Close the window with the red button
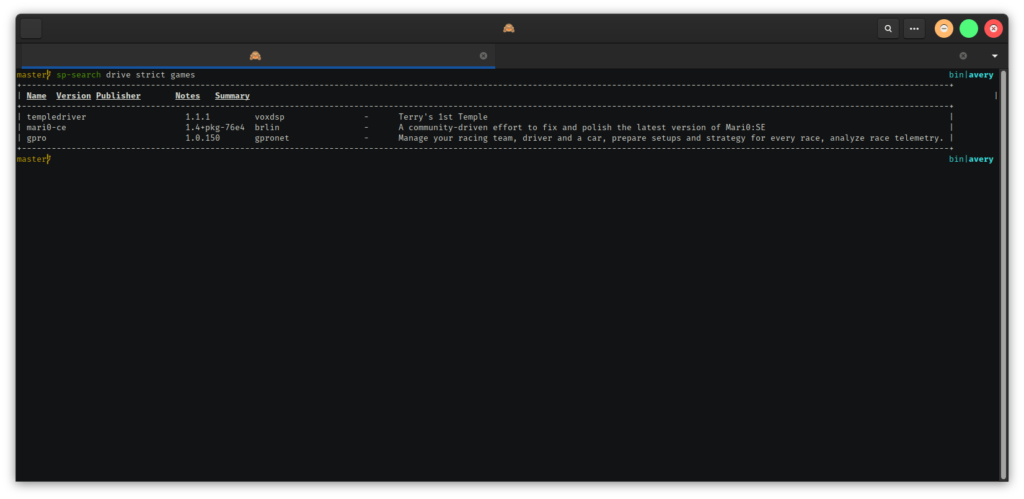The width and height of the screenshot is (1024, 499). pyautogui.click(x=993, y=29)
